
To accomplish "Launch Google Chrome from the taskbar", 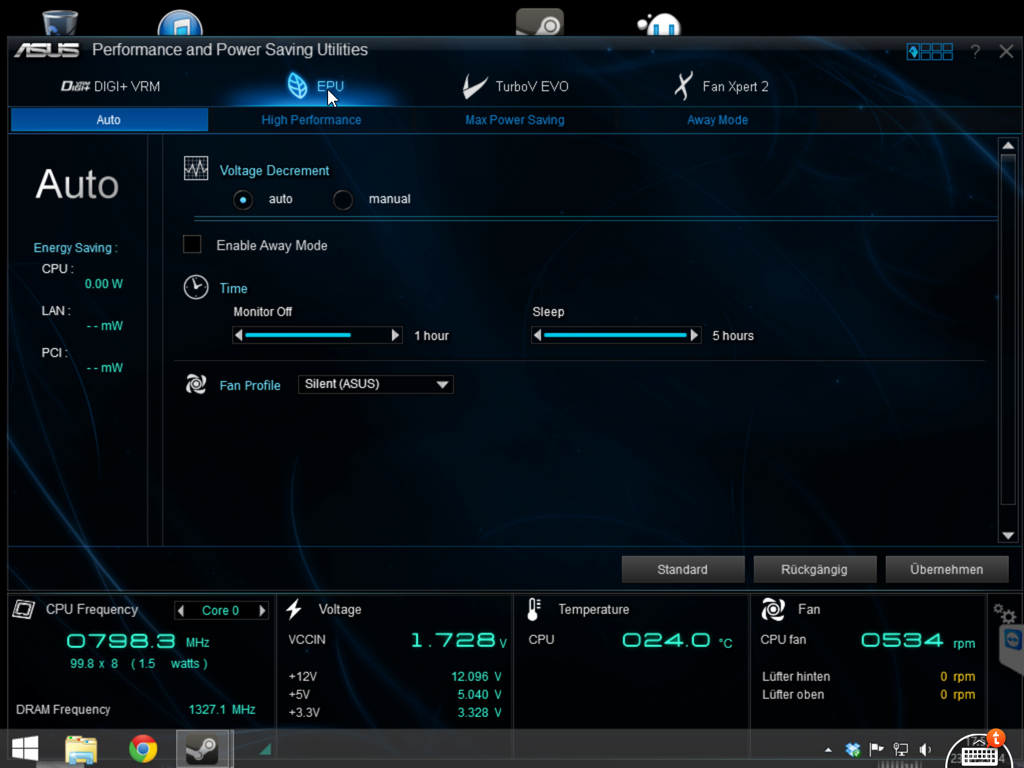I will coord(143,748).
